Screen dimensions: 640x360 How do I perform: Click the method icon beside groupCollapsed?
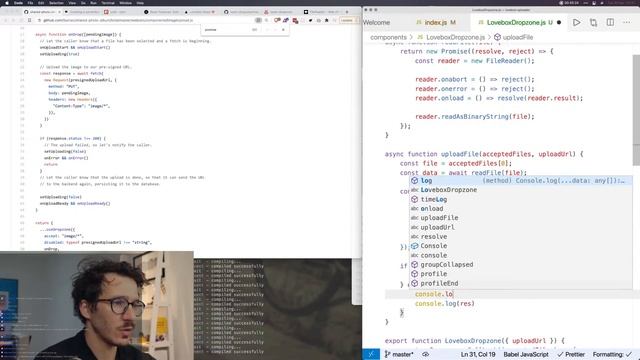click(x=415, y=264)
